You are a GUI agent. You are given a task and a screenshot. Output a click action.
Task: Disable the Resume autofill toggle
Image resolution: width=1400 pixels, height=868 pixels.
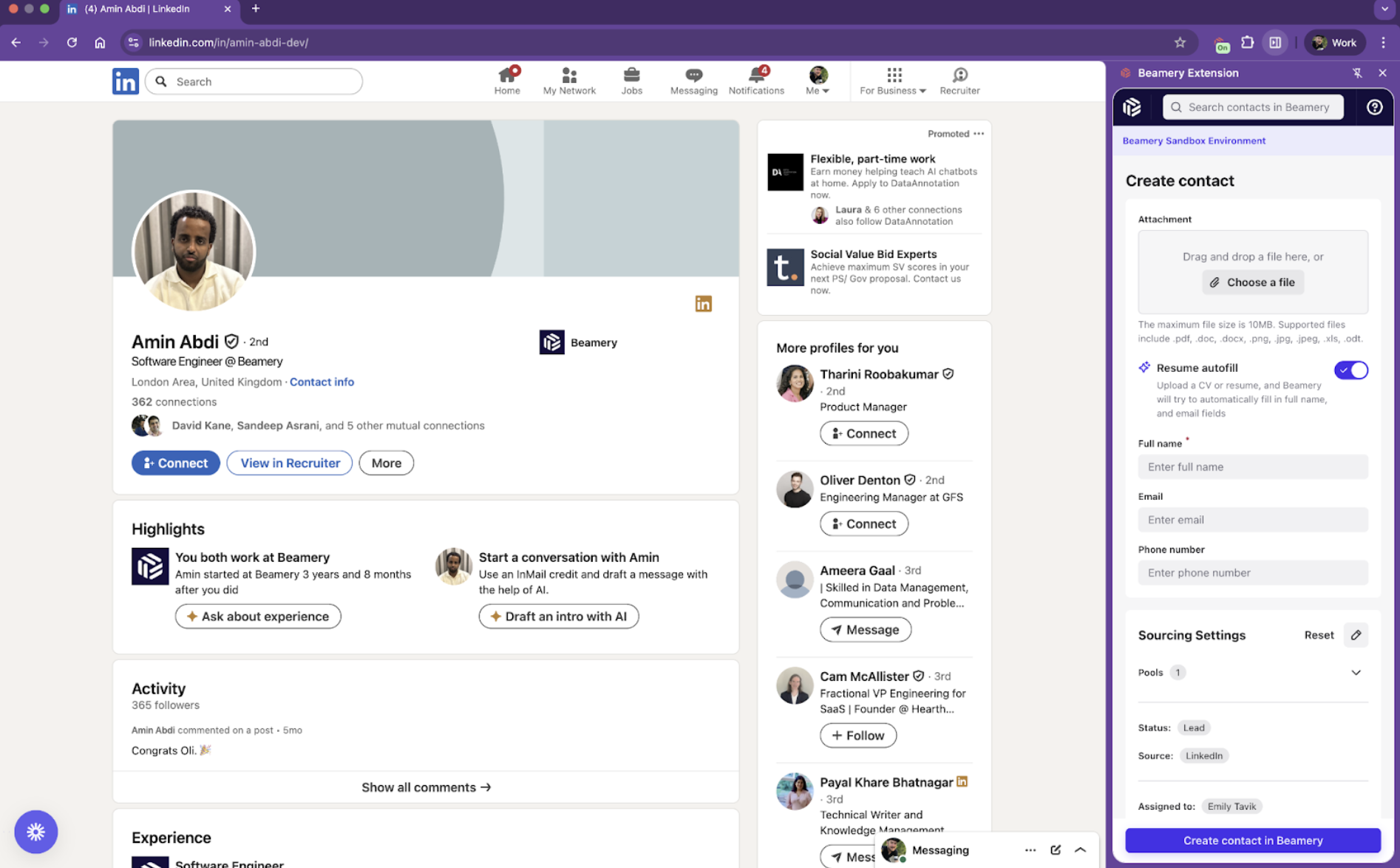point(1351,370)
